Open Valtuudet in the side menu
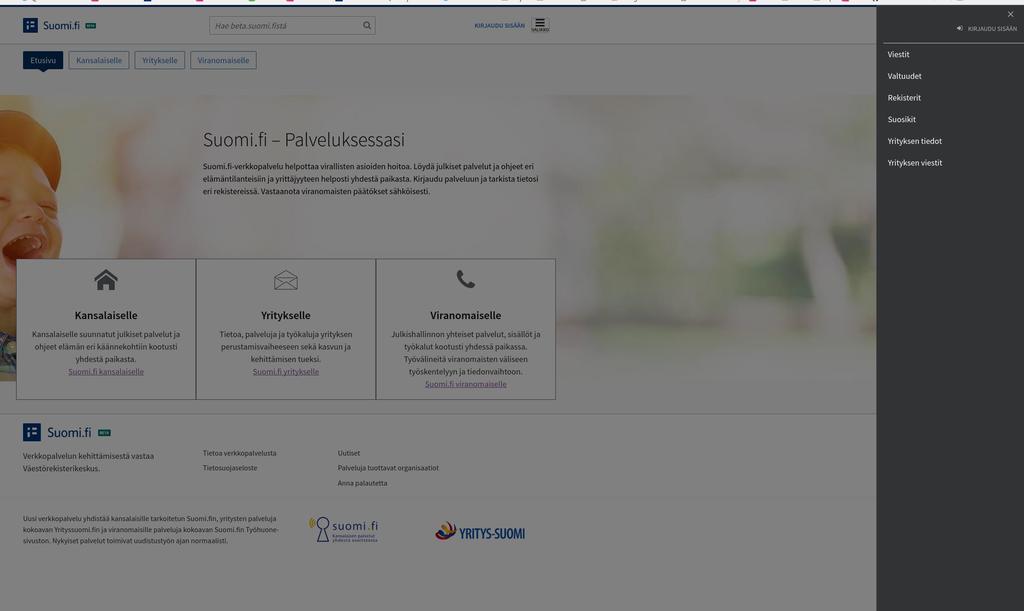1024x611 pixels. click(x=904, y=76)
